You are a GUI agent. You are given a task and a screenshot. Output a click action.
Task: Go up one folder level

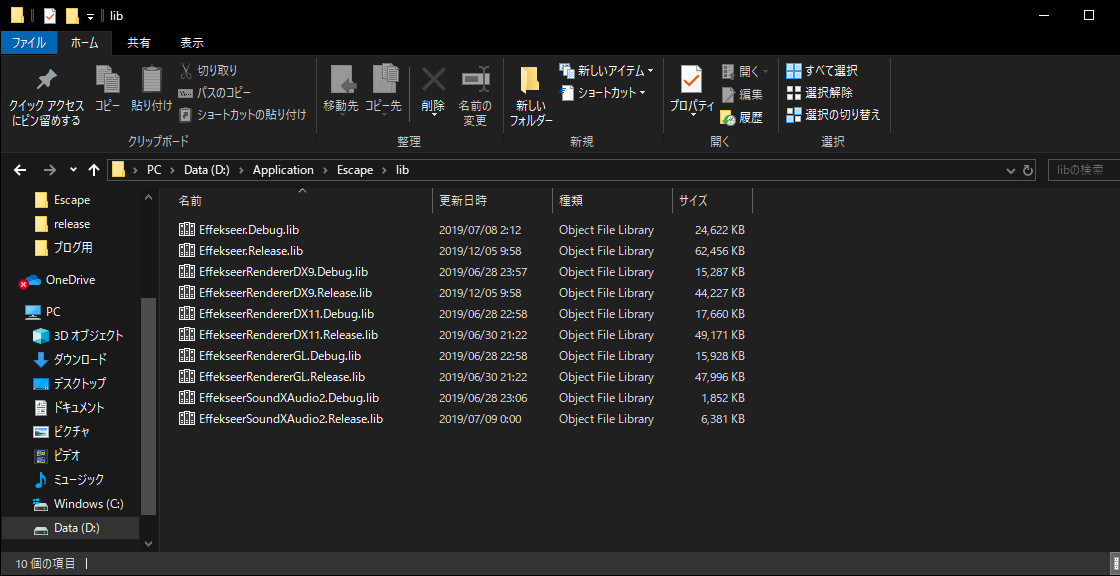pyautogui.click(x=94, y=170)
